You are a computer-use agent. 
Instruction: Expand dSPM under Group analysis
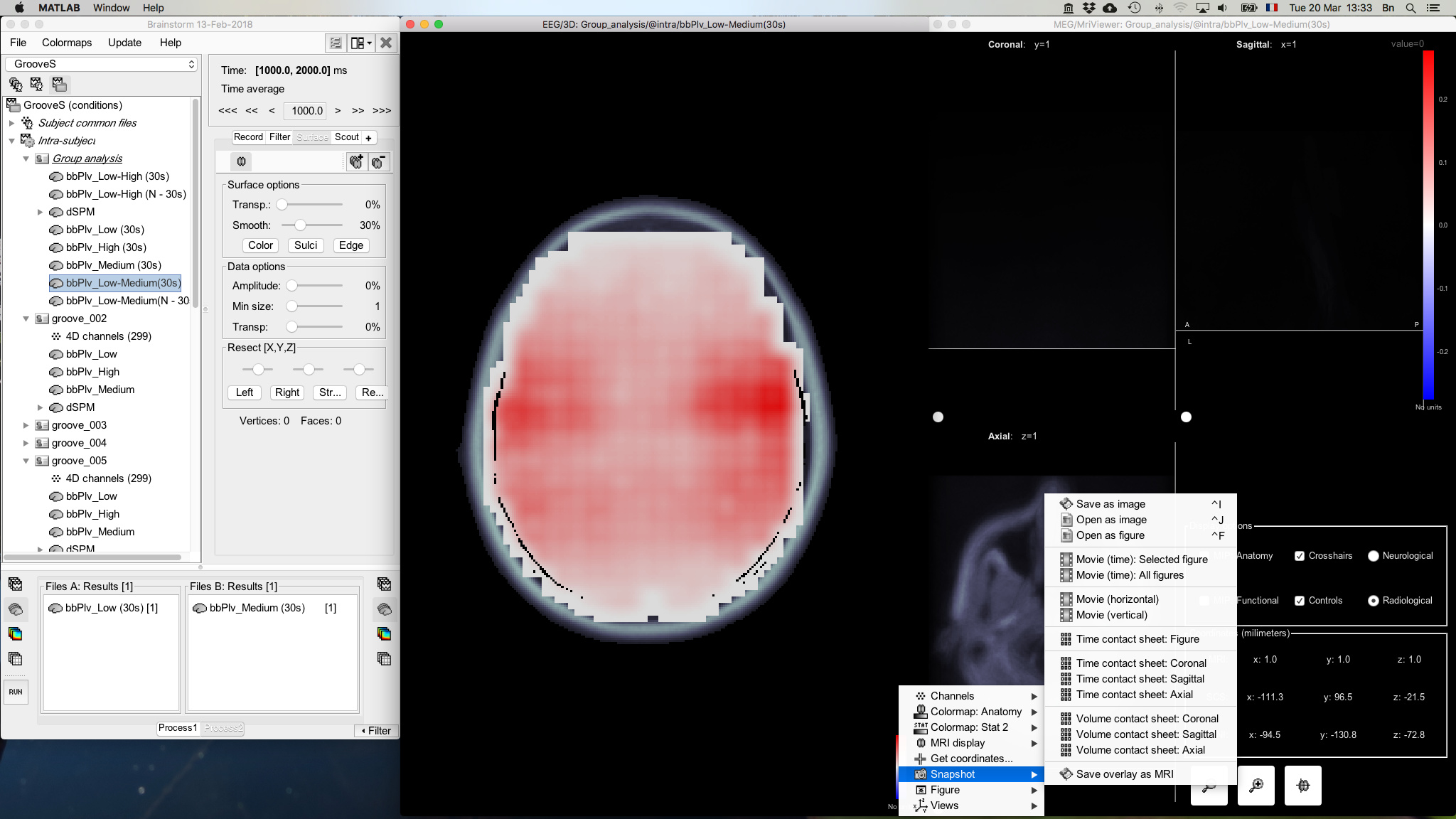point(41,212)
